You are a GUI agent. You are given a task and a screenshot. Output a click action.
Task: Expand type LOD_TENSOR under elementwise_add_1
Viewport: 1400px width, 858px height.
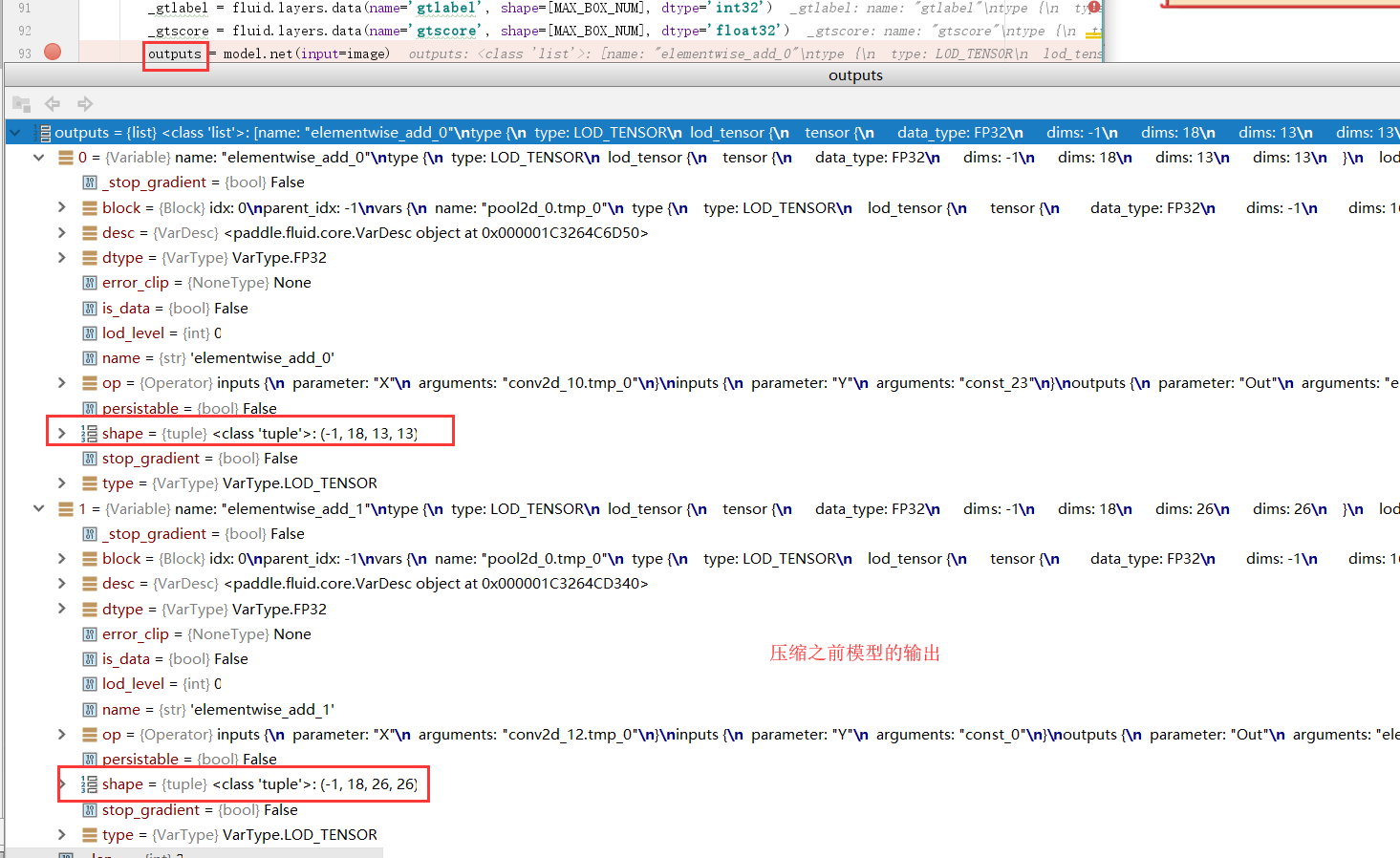pyautogui.click(x=61, y=834)
